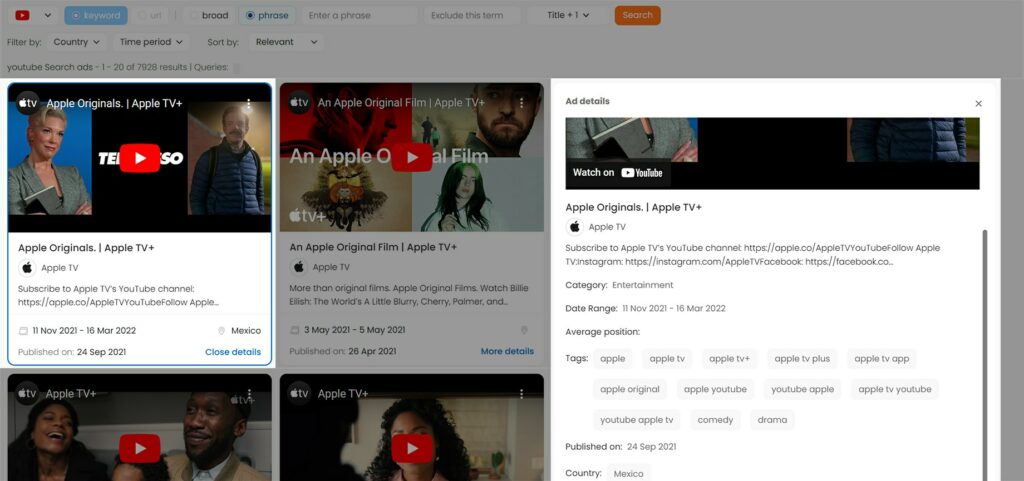The width and height of the screenshot is (1024, 481).
Task: Click calendar icon next to 11 Nov 2021 range
Action: [x=24, y=331]
